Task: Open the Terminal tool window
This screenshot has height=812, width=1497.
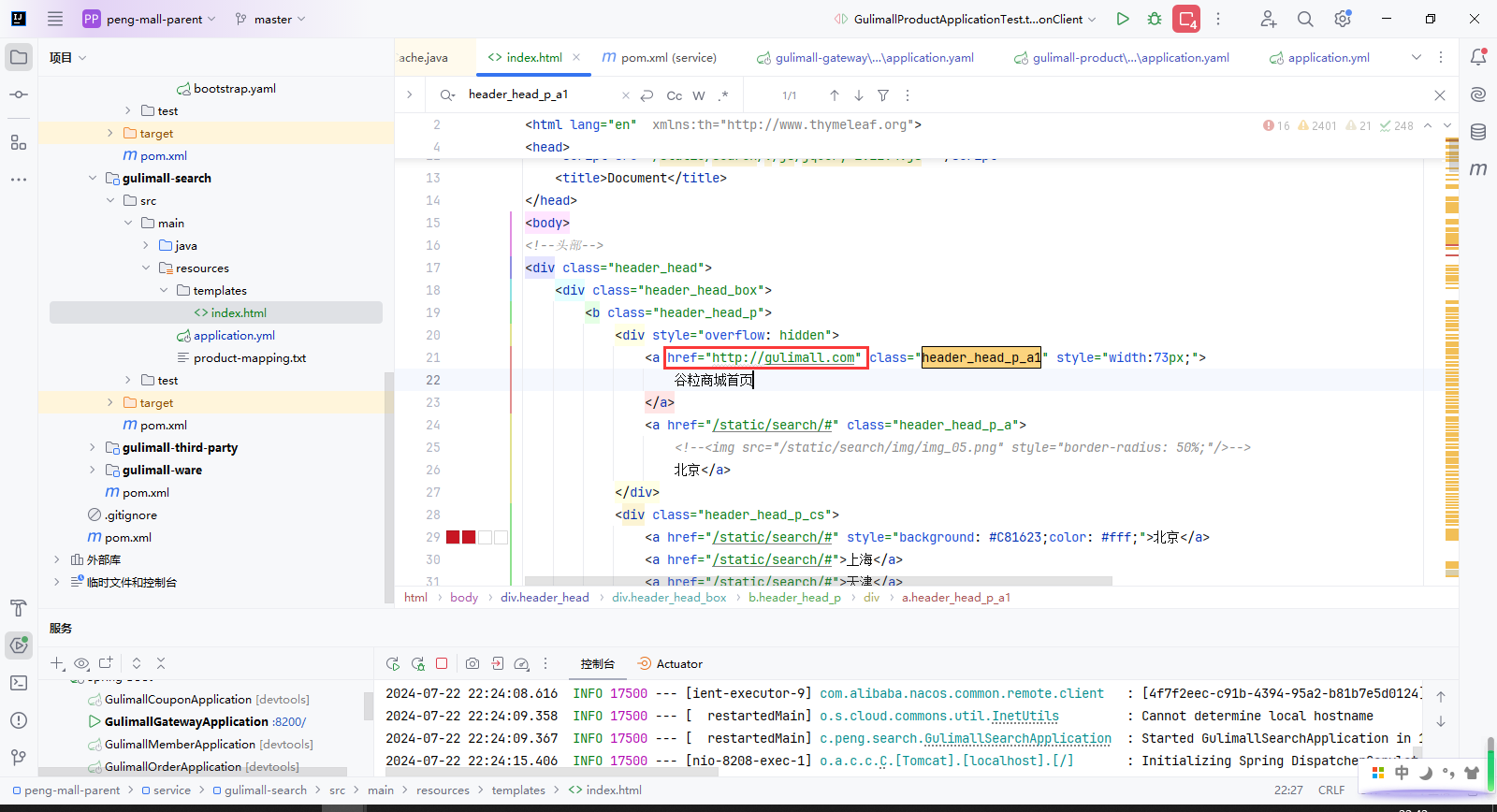Action: click(19, 683)
